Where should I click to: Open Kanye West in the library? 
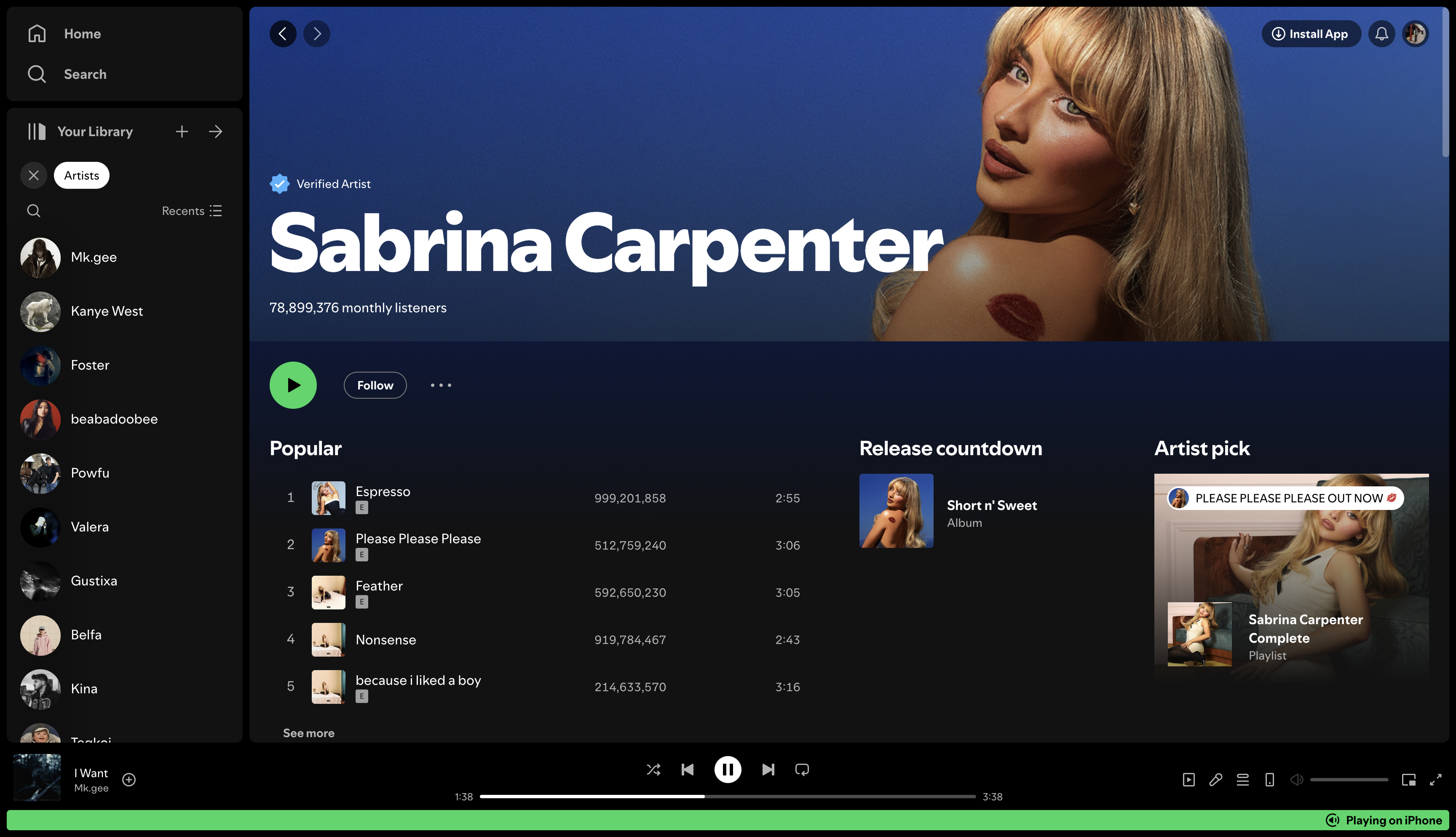tap(125, 311)
